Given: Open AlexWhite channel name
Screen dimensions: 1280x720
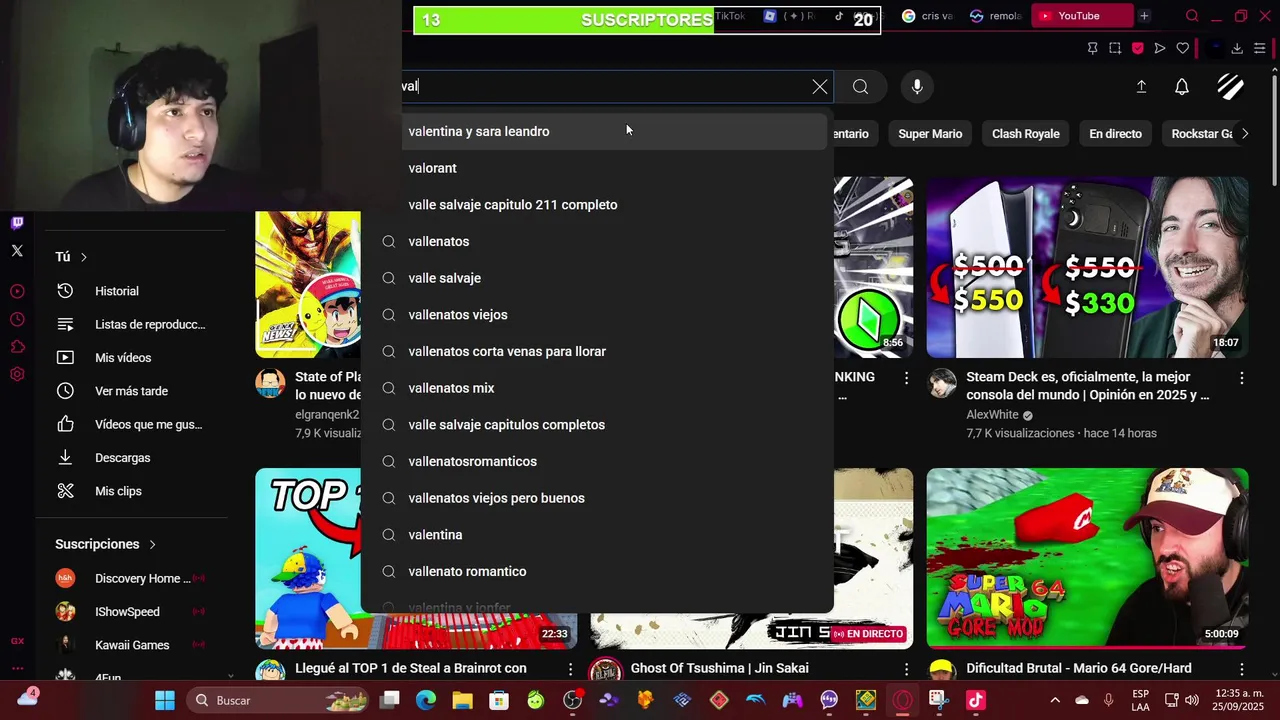Looking at the screenshot, I should pyautogui.click(x=992, y=415).
